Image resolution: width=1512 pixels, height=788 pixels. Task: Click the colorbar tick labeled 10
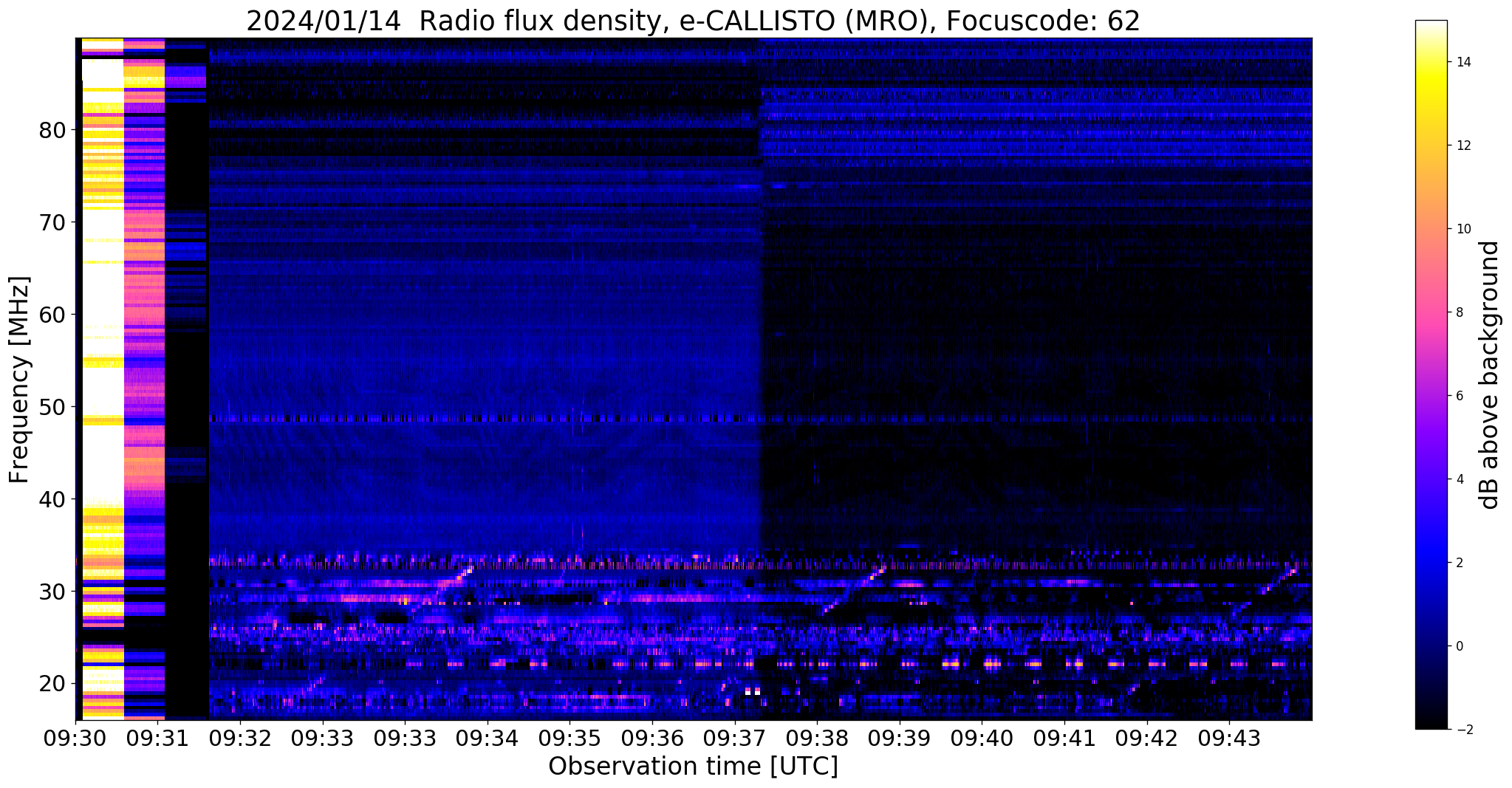click(x=1463, y=229)
